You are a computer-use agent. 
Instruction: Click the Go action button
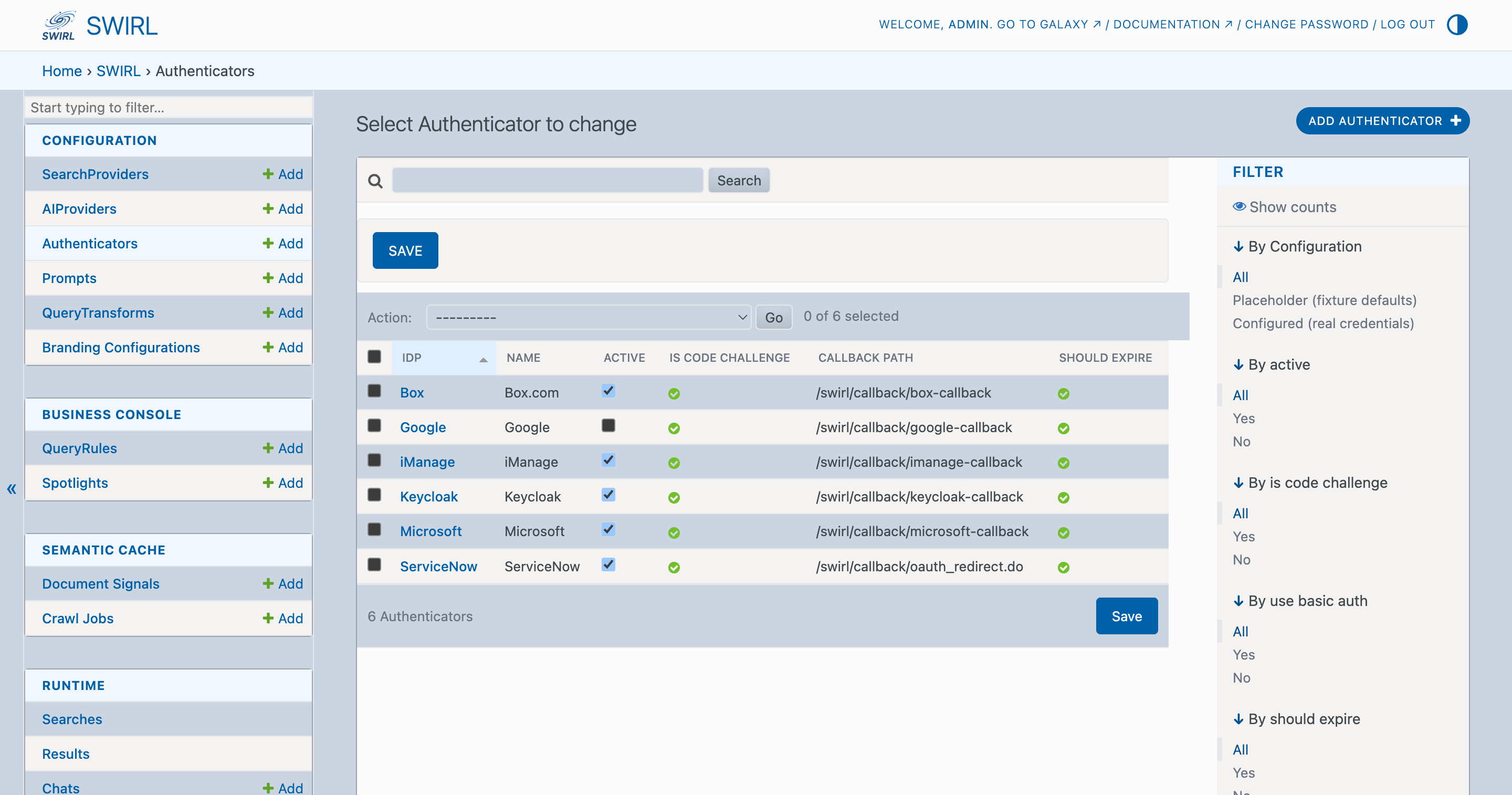point(774,317)
